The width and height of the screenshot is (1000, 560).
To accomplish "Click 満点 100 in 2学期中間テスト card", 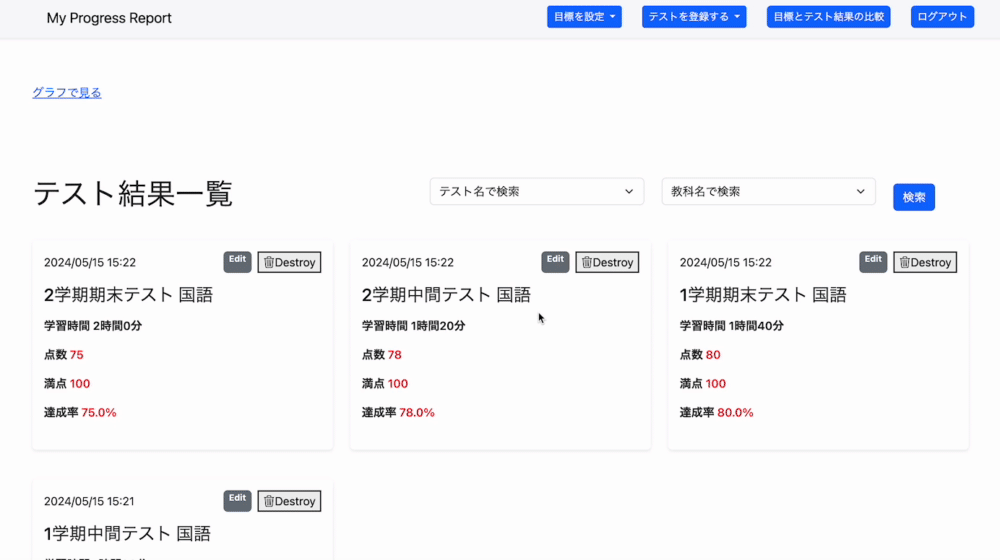I will point(385,384).
